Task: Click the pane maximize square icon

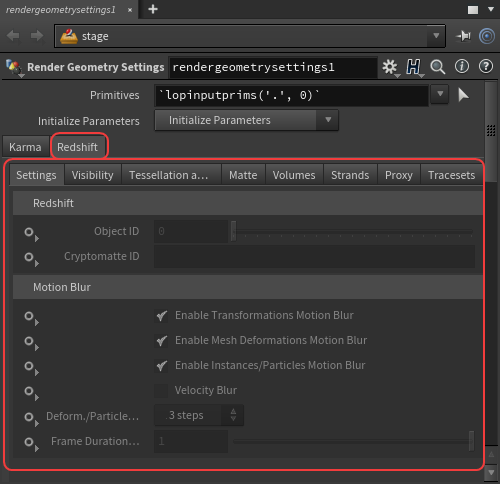Action: (473, 10)
